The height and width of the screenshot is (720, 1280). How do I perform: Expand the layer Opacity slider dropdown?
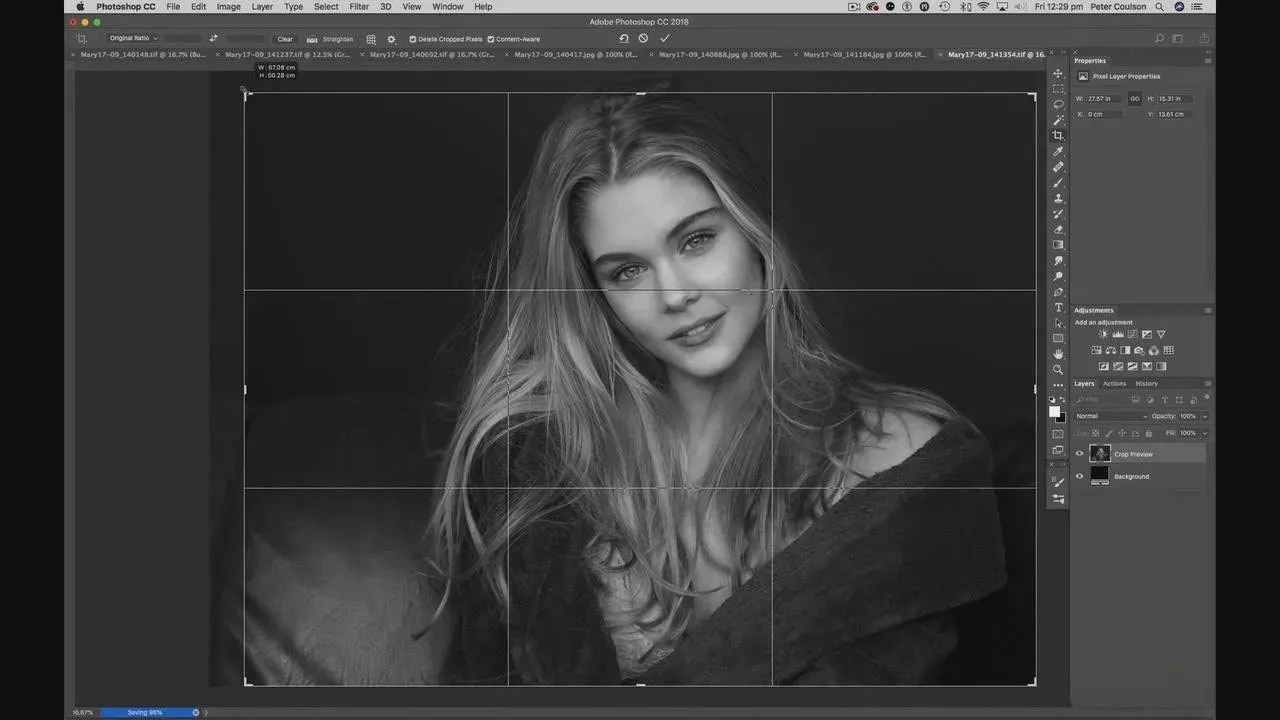[1204, 416]
